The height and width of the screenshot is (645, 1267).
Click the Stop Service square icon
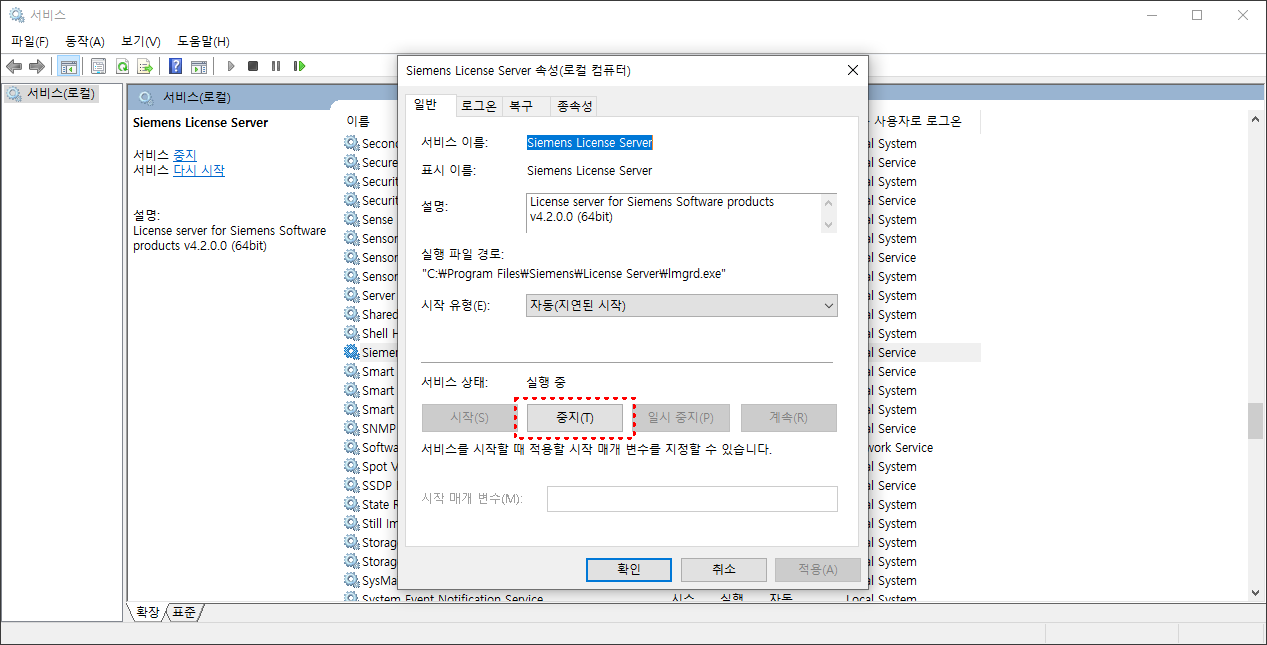(x=253, y=66)
